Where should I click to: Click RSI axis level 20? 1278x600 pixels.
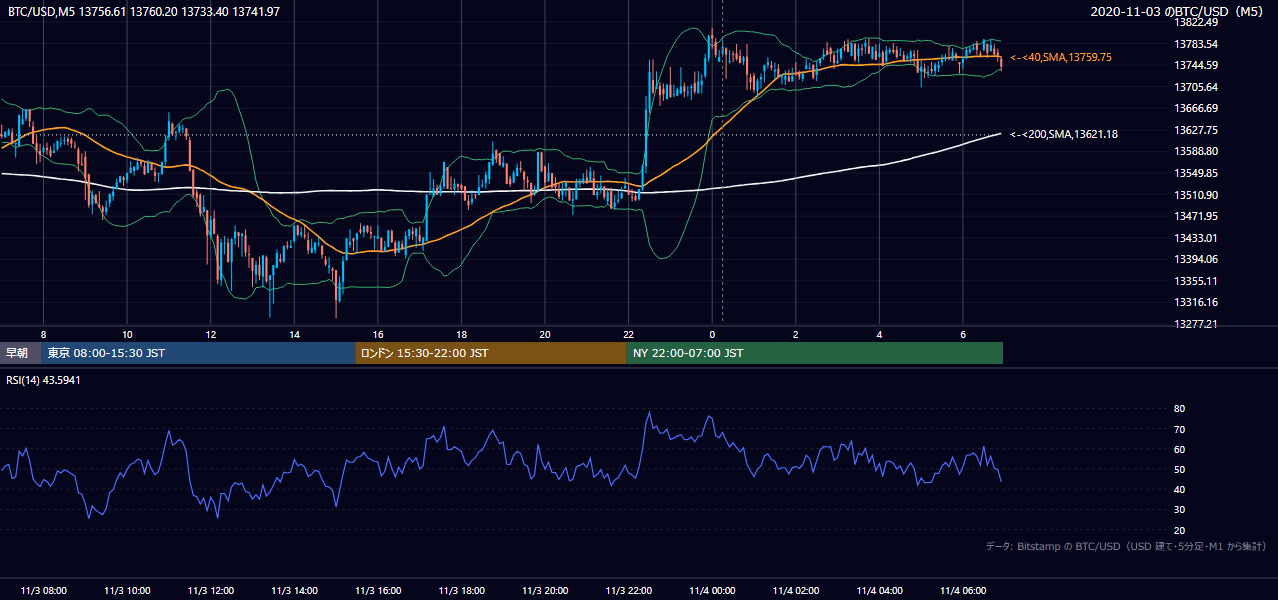pos(1179,530)
